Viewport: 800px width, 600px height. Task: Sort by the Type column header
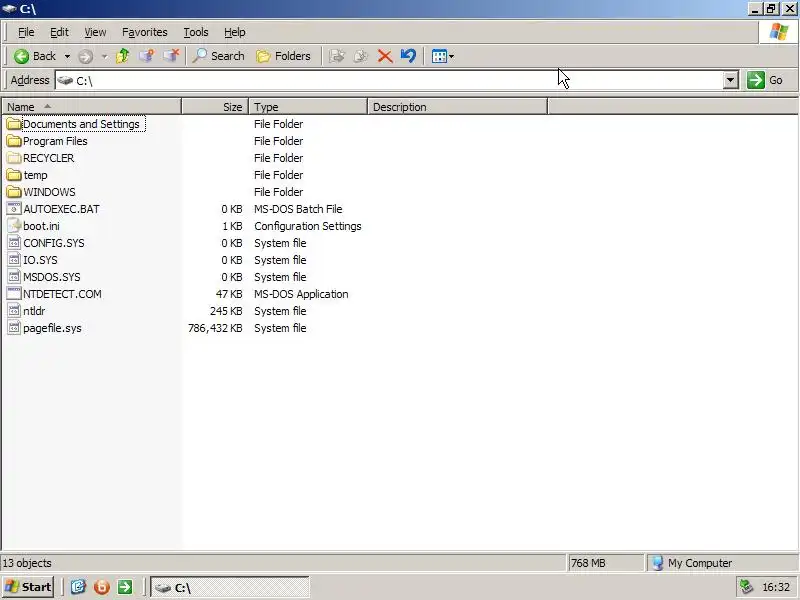(308, 107)
